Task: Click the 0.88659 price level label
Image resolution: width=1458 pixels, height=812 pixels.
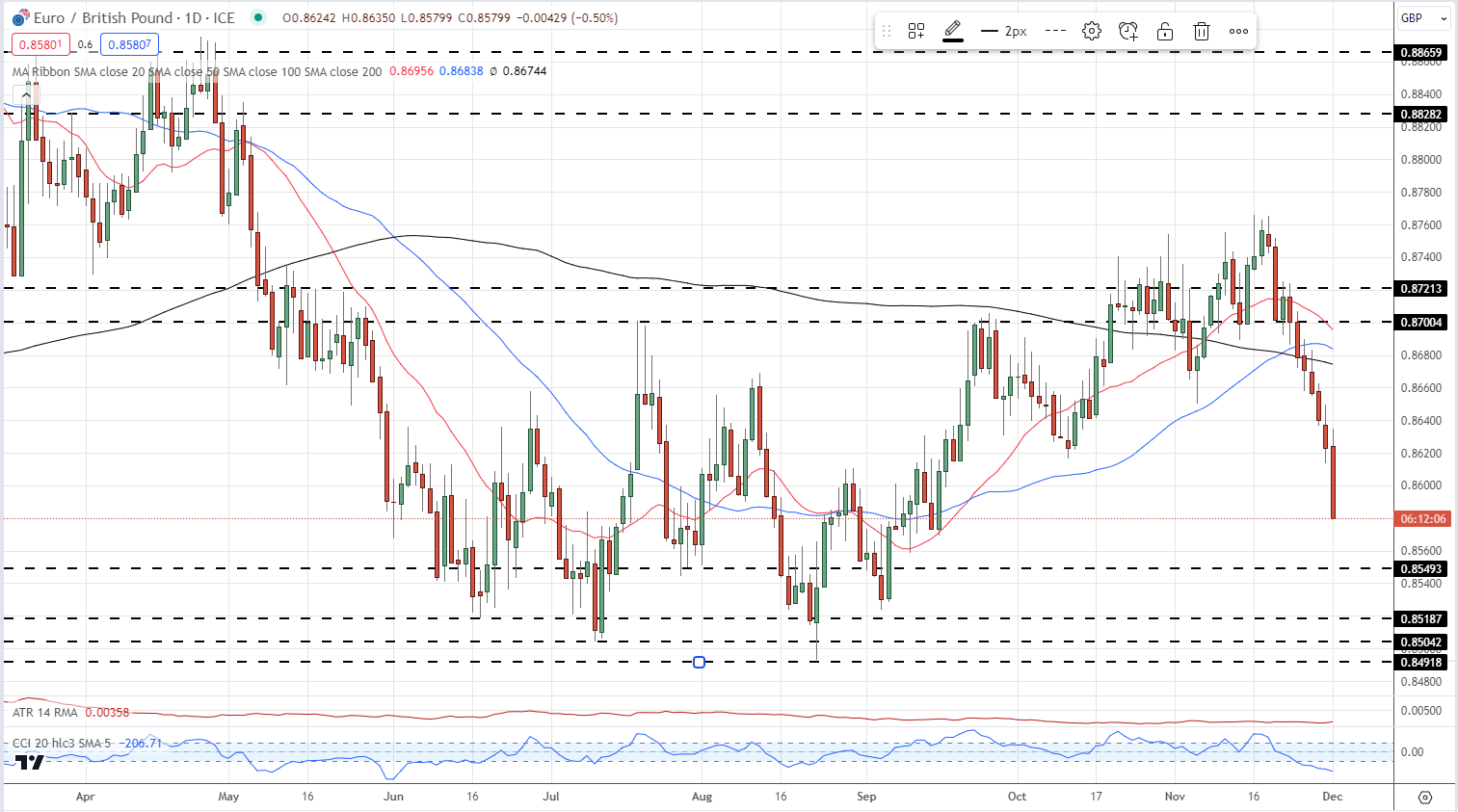Action: click(x=1421, y=53)
